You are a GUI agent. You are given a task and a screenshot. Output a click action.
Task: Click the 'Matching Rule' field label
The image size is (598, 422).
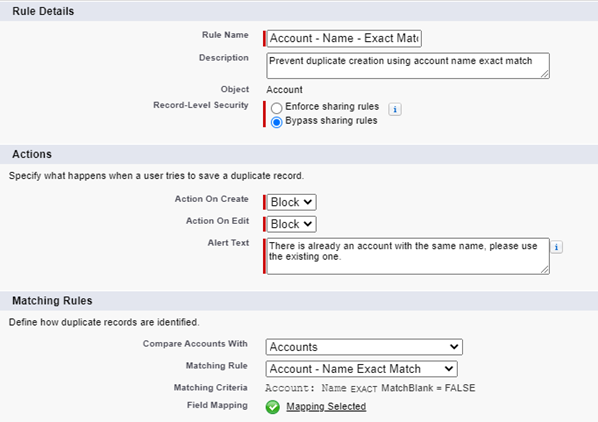point(217,366)
